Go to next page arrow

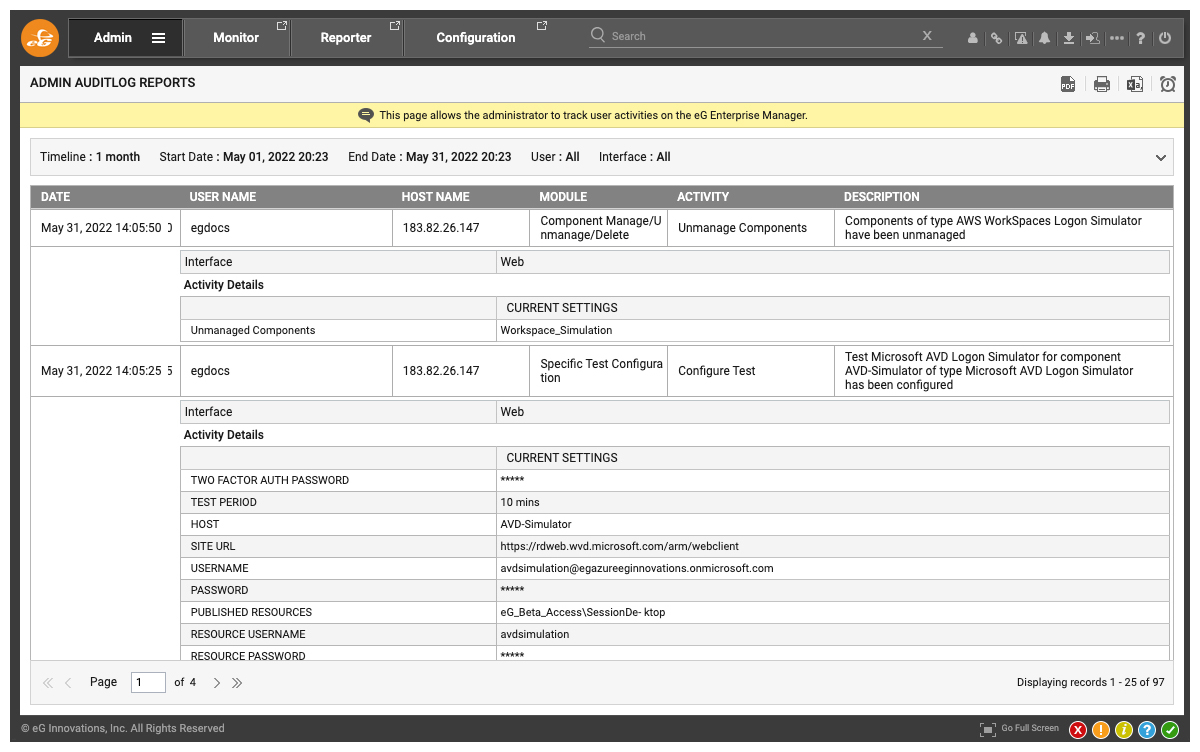pos(217,683)
